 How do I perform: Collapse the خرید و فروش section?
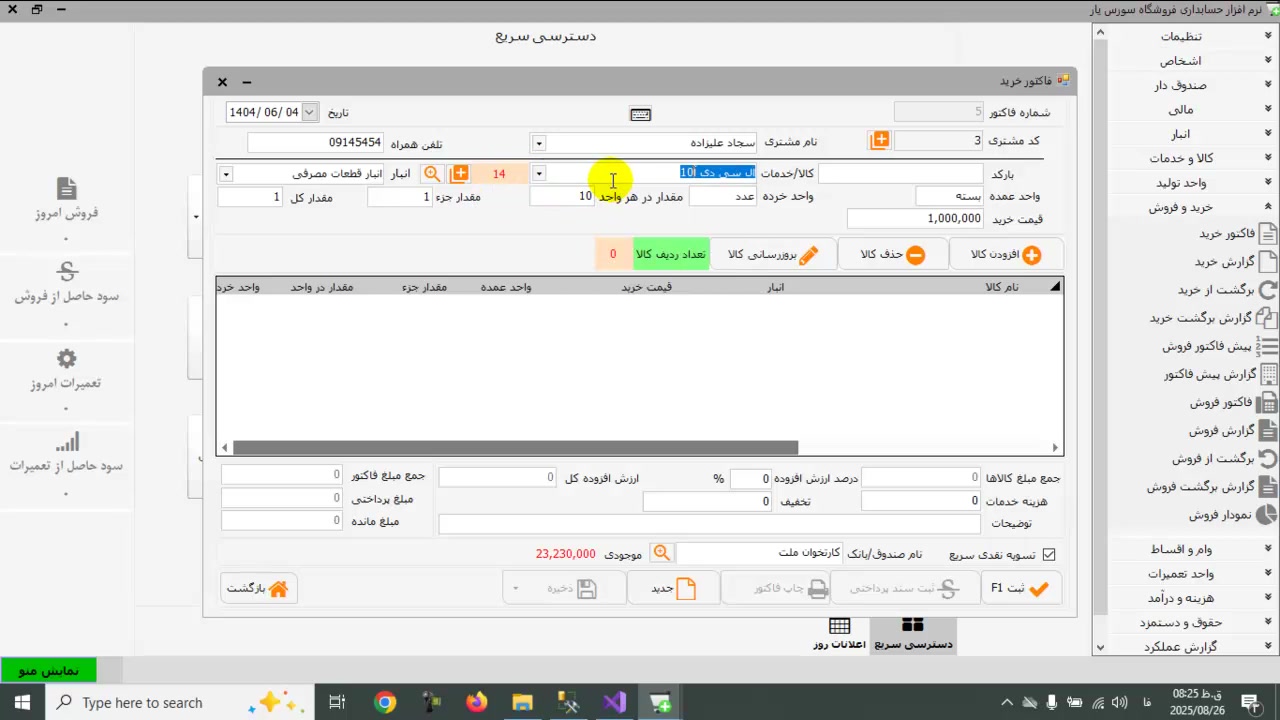tap(1188, 207)
